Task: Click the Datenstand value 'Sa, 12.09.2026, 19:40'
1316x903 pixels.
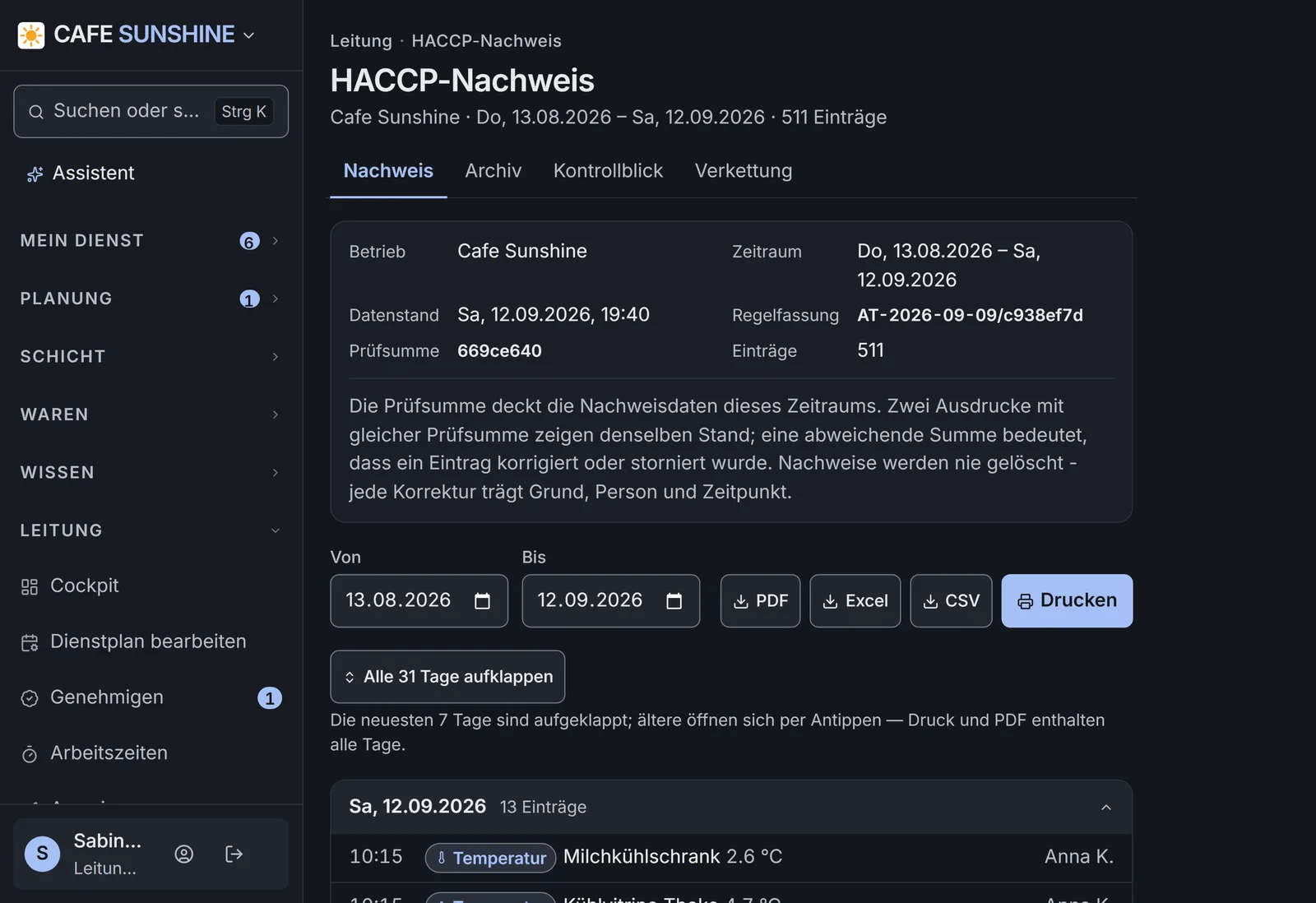Action: click(x=554, y=315)
